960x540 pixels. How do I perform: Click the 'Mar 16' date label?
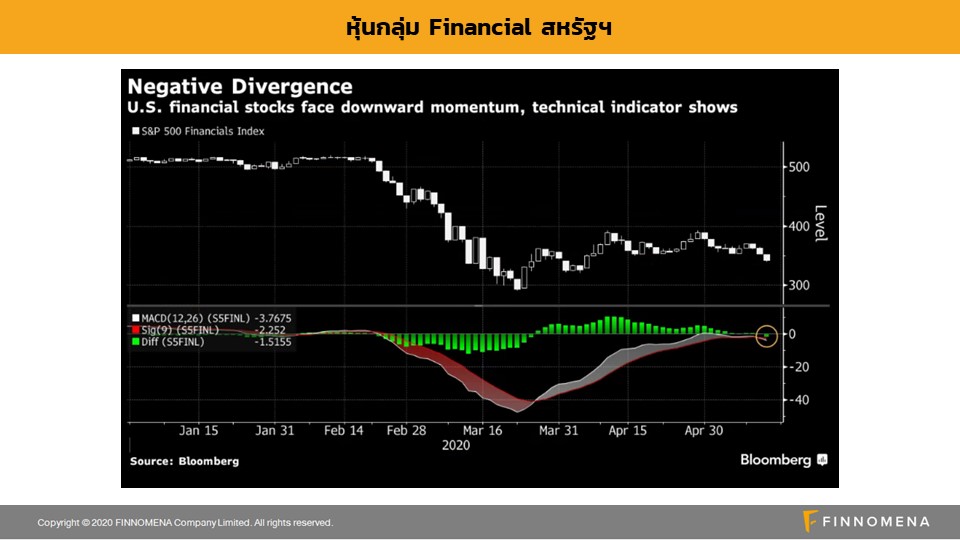(483, 431)
